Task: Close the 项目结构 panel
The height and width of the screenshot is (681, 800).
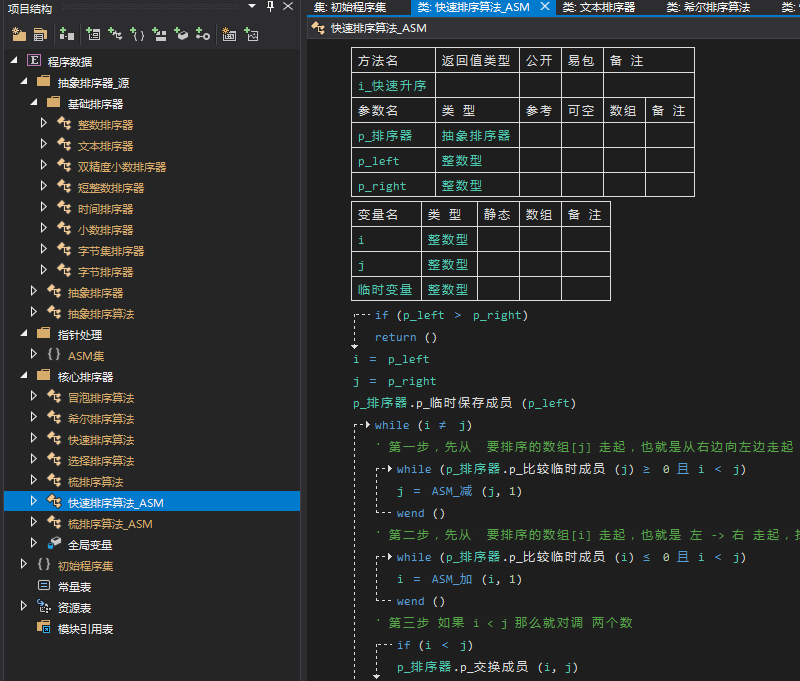Action: point(288,7)
